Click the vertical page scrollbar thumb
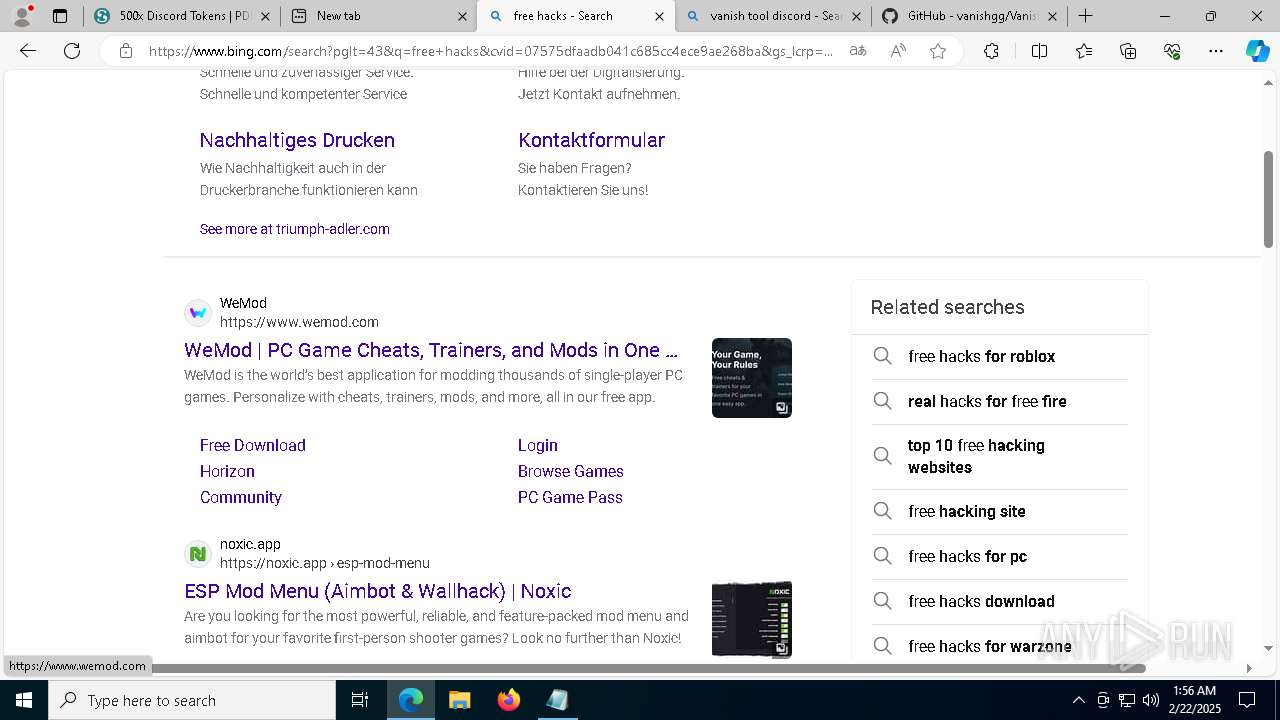The height and width of the screenshot is (720, 1280). (1268, 199)
